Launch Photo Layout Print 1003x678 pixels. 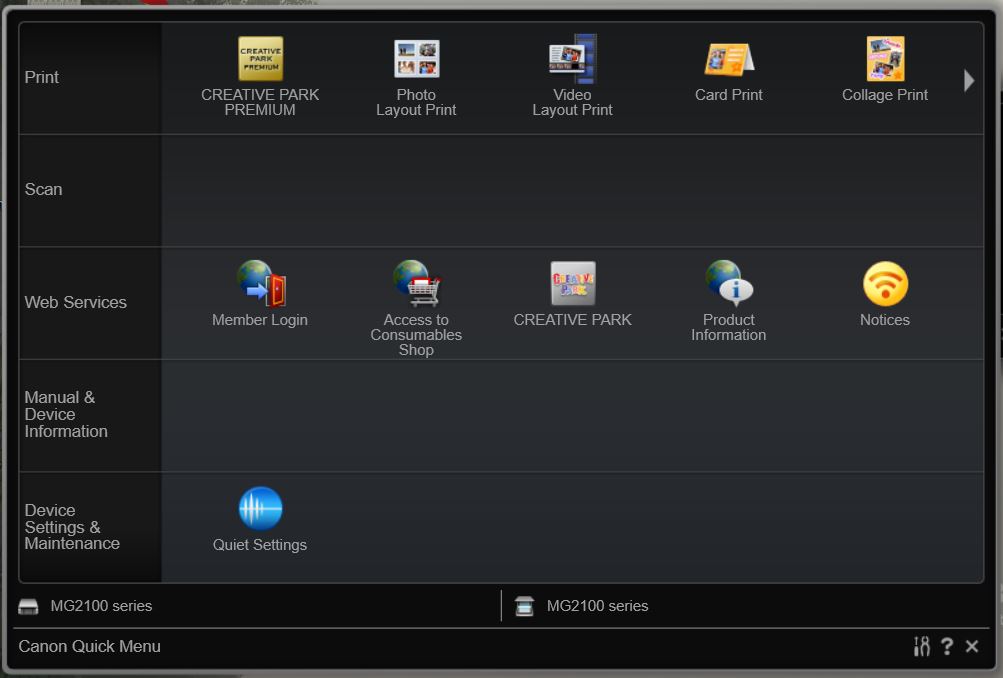click(416, 60)
